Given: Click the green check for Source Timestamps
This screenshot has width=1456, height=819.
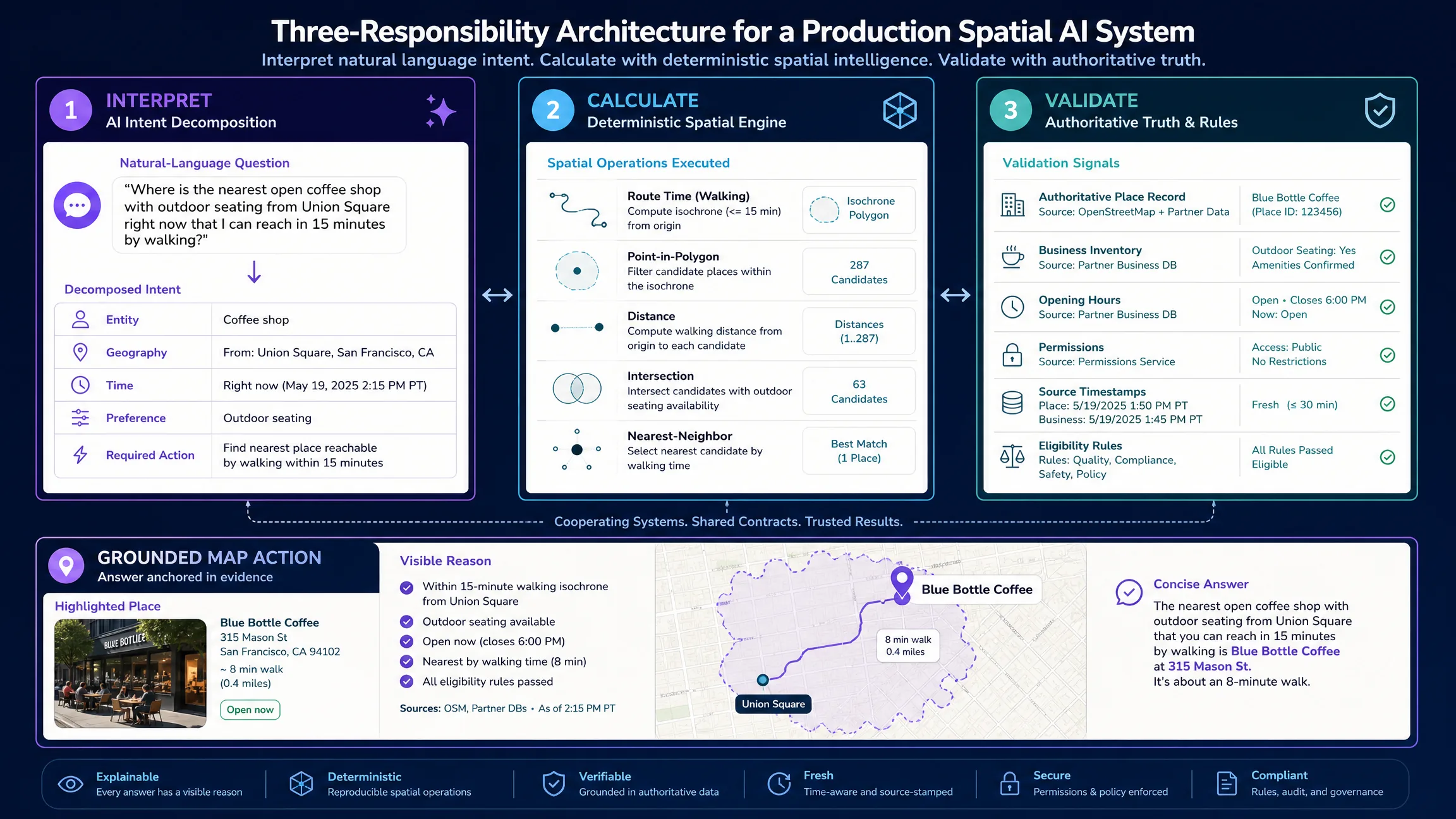Looking at the screenshot, I should coord(1388,404).
